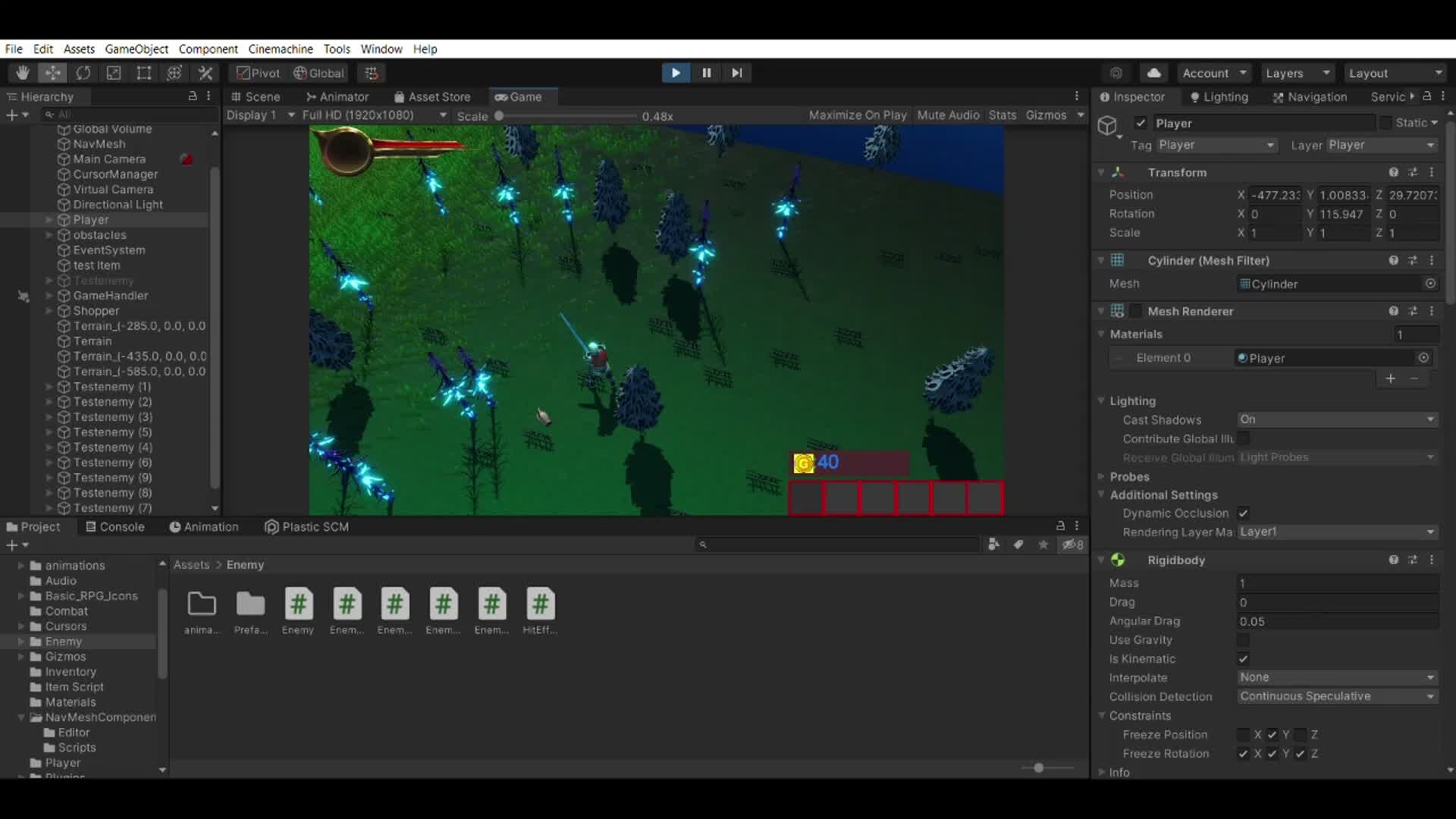Image resolution: width=1456 pixels, height=819 pixels.
Task: Open the Layout dropdown
Action: coord(1394,72)
